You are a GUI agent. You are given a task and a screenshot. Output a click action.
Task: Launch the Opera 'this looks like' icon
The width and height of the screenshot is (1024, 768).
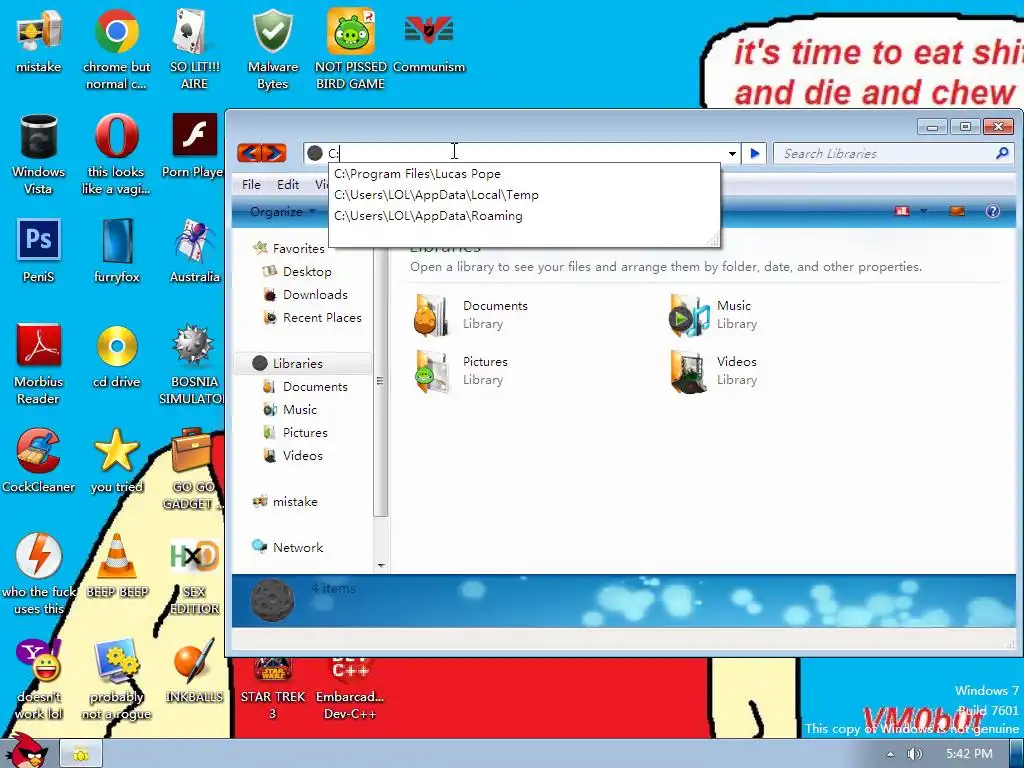116,155
